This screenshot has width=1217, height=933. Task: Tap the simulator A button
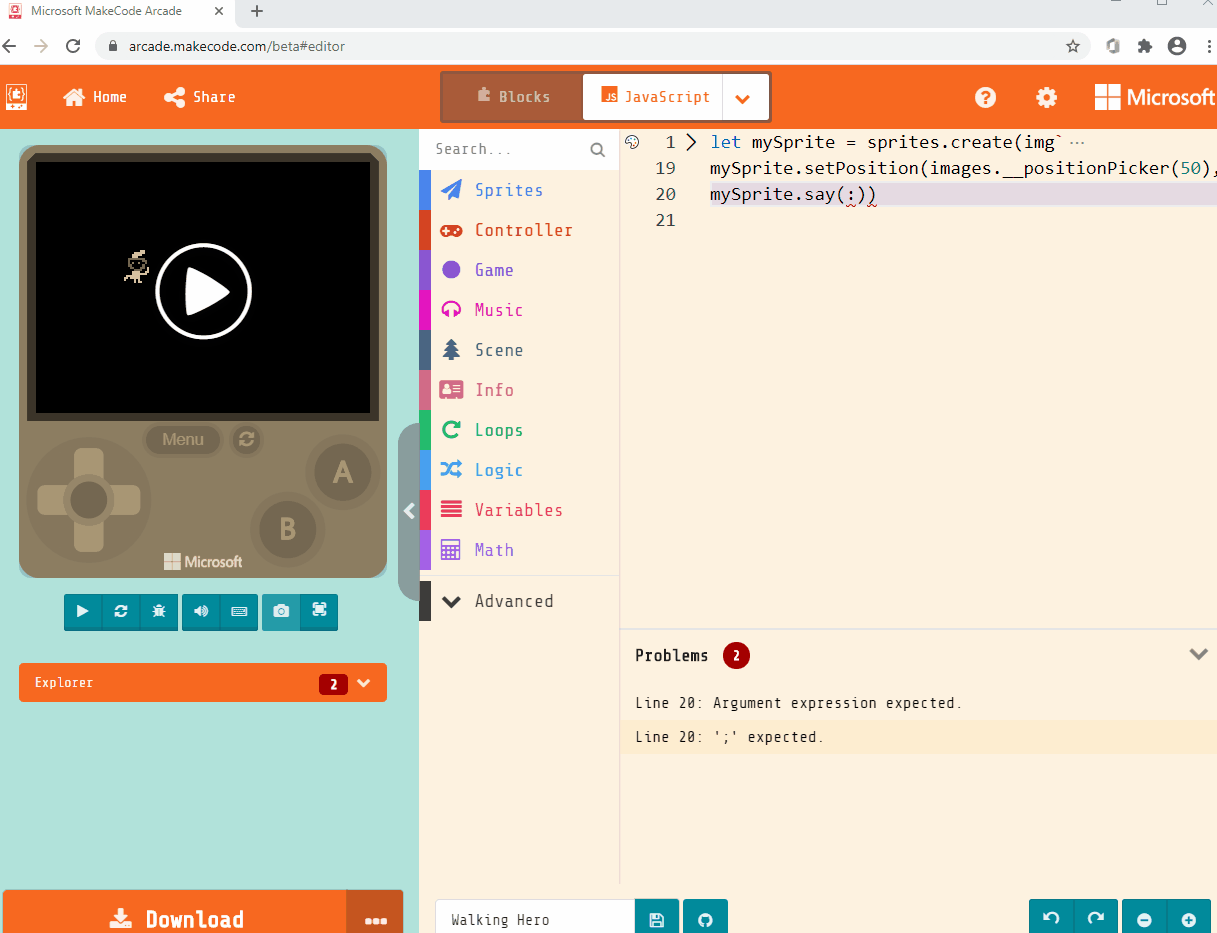coord(343,472)
